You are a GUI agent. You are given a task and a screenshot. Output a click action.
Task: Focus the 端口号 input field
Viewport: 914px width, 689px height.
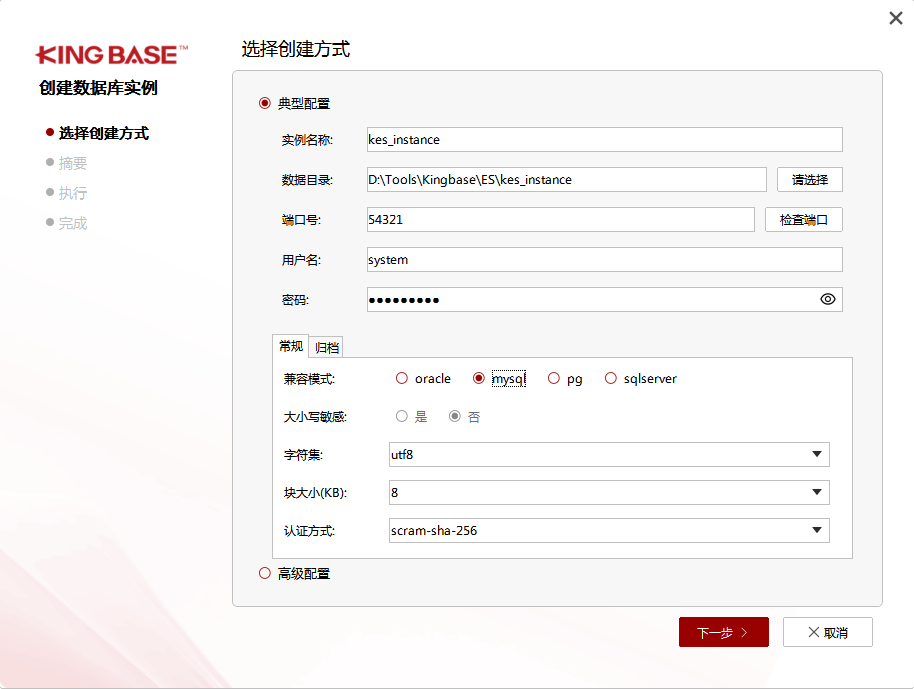coord(561,220)
